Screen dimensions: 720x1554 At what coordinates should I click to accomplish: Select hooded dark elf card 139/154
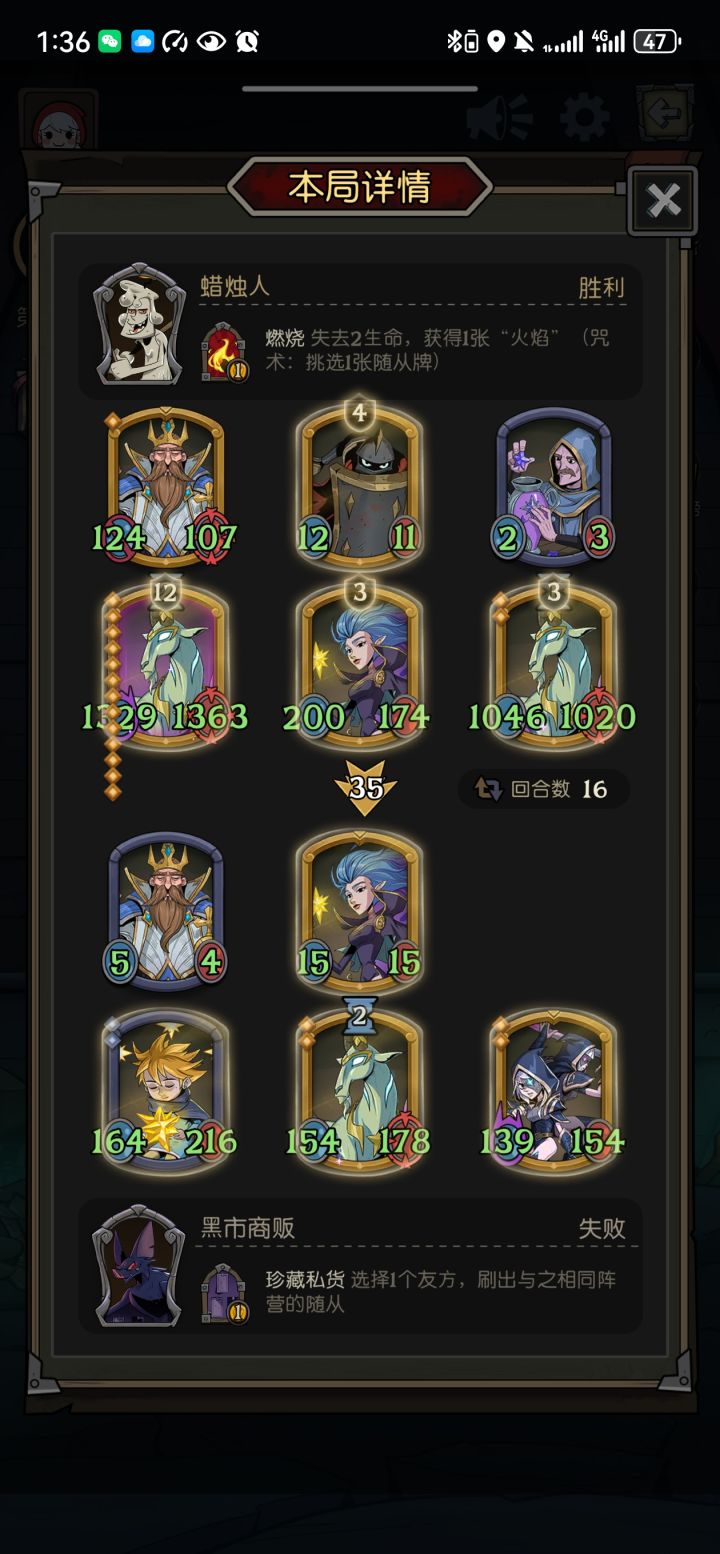[x=553, y=1092]
